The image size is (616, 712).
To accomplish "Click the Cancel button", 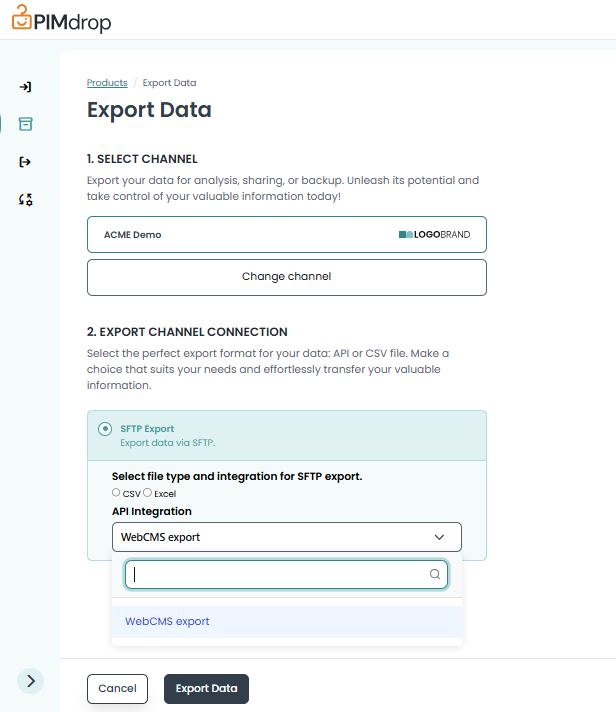I will click(x=117, y=689).
